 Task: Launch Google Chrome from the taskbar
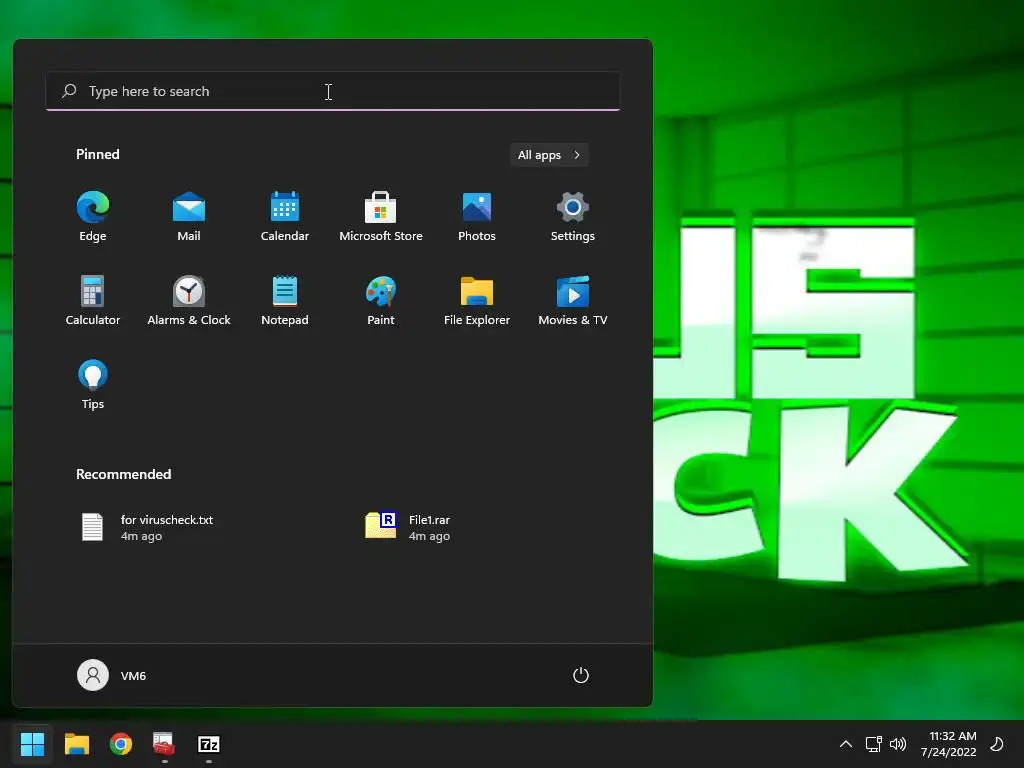click(121, 744)
